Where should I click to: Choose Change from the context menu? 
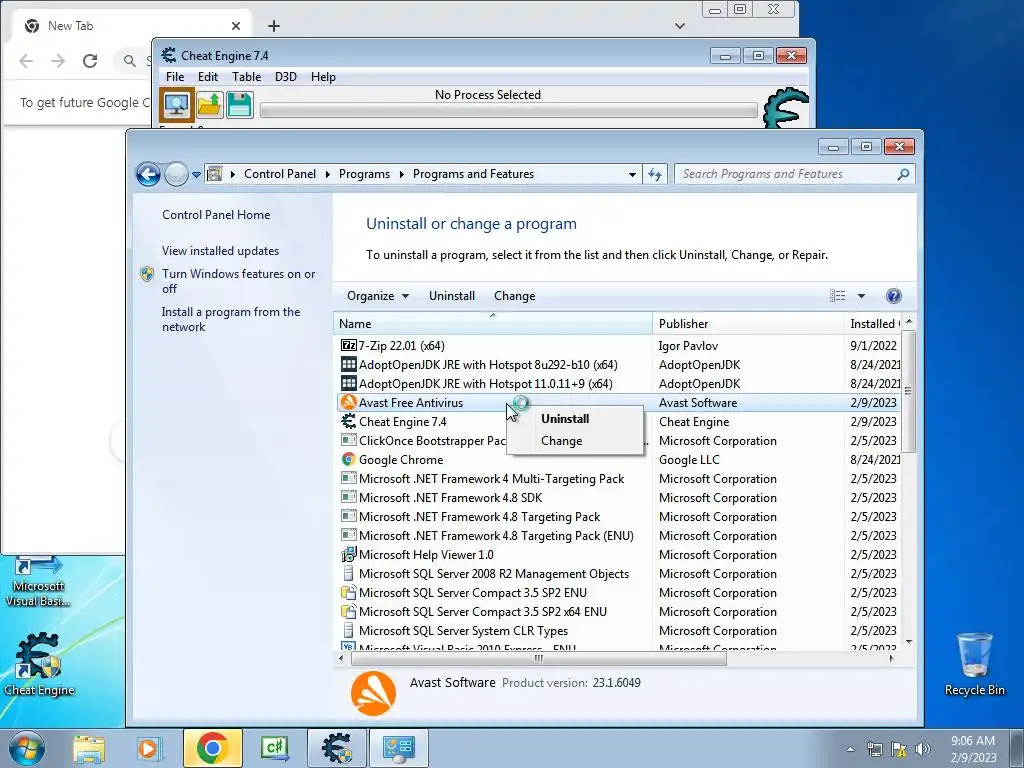[x=562, y=441]
